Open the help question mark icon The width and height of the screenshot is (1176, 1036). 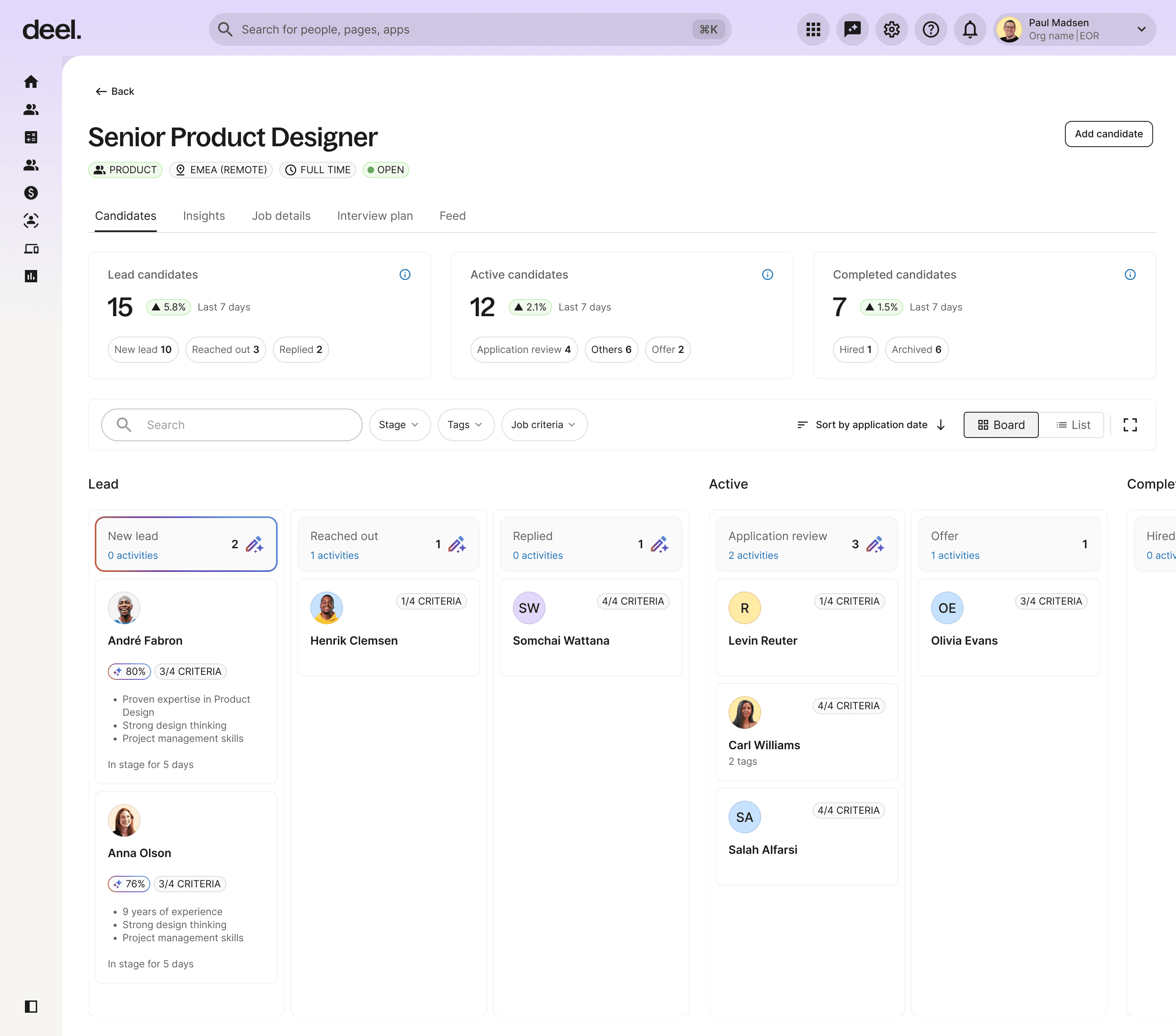tap(930, 29)
